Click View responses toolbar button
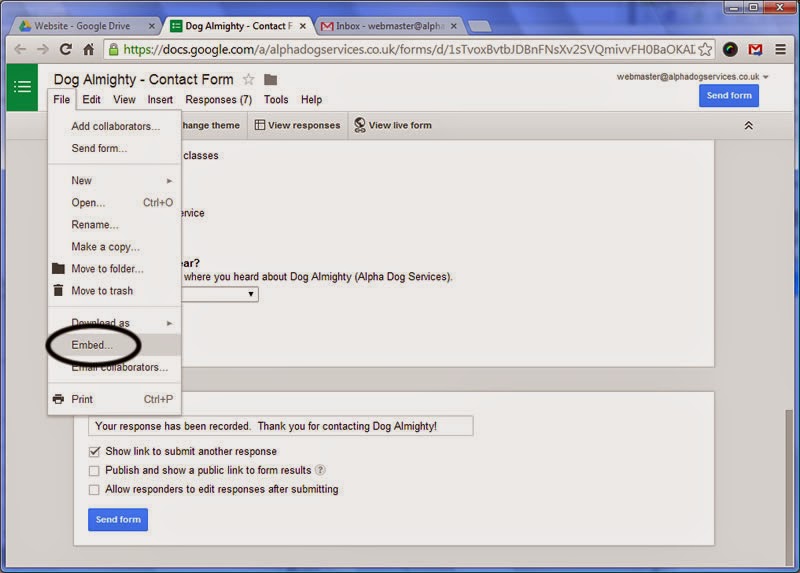The image size is (800, 573). (x=297, y=126)
